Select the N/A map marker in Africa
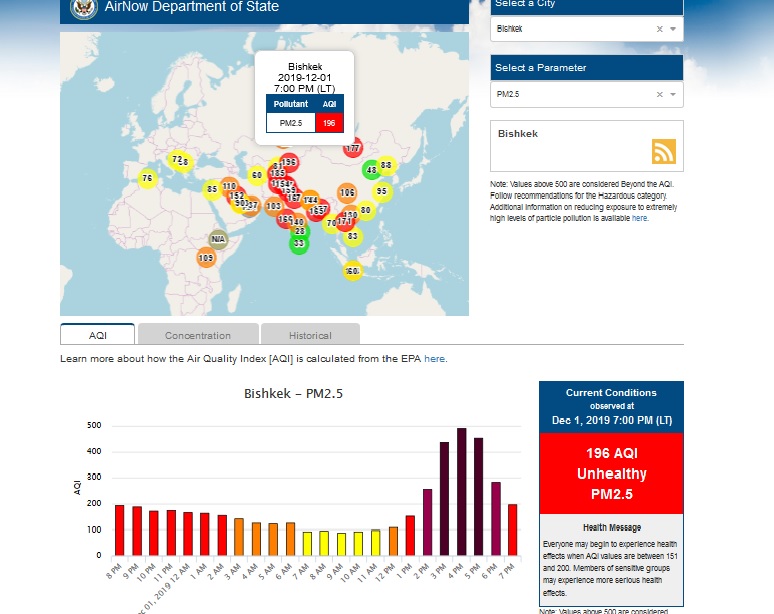The image size is (774, 614). [x=218, y=239]
